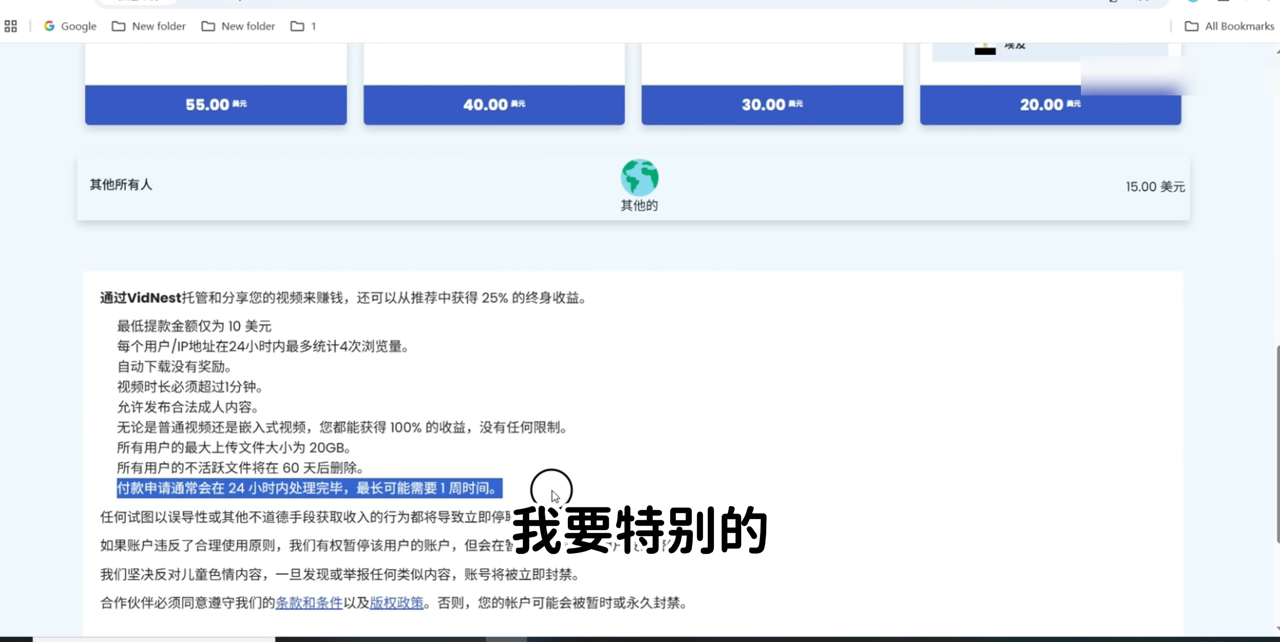Click the 100% 的收益 embedded video line
The height and width of the screenshot is (642, 1280).
point(343,427)
